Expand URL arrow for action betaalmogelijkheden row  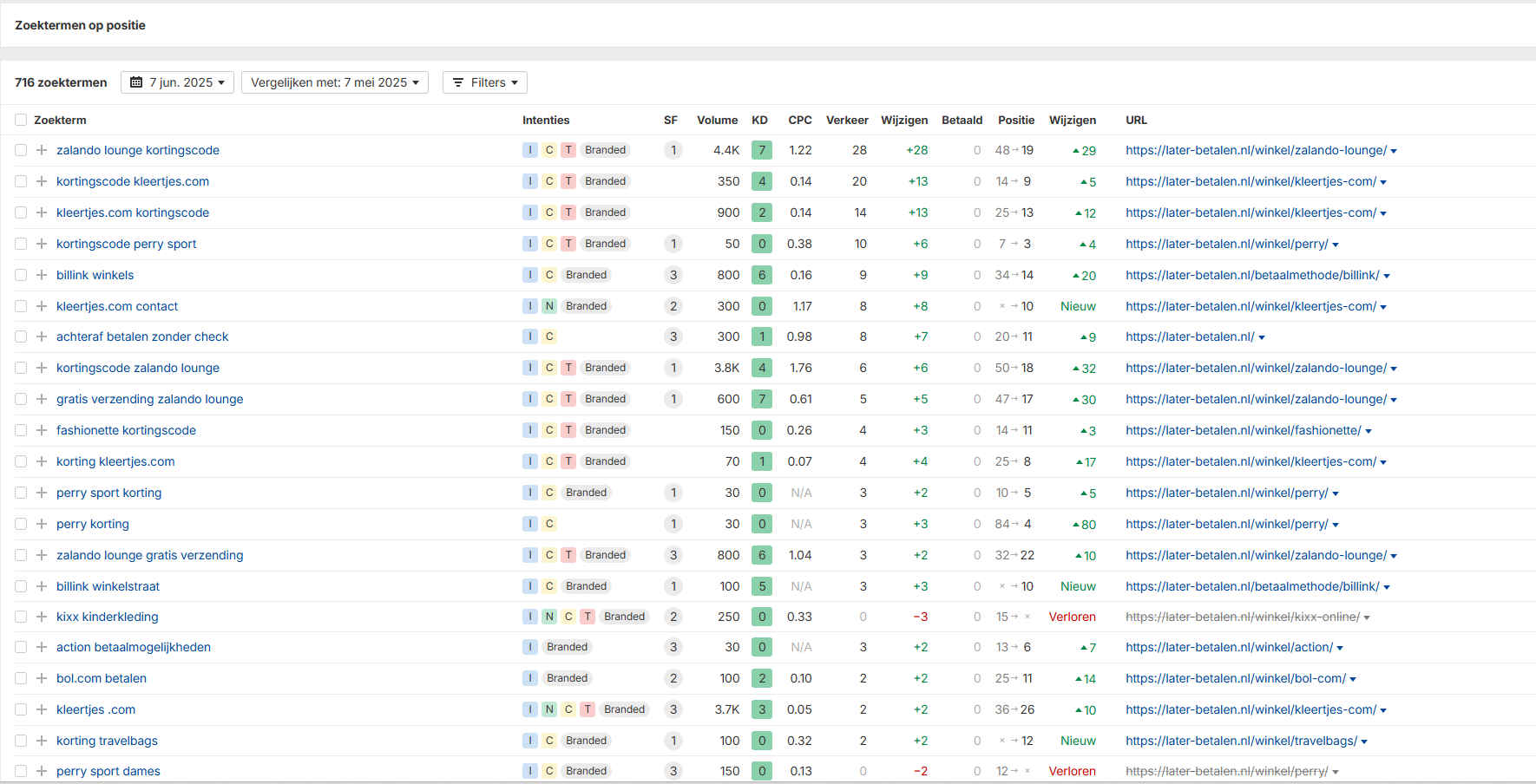point(1340,648)
